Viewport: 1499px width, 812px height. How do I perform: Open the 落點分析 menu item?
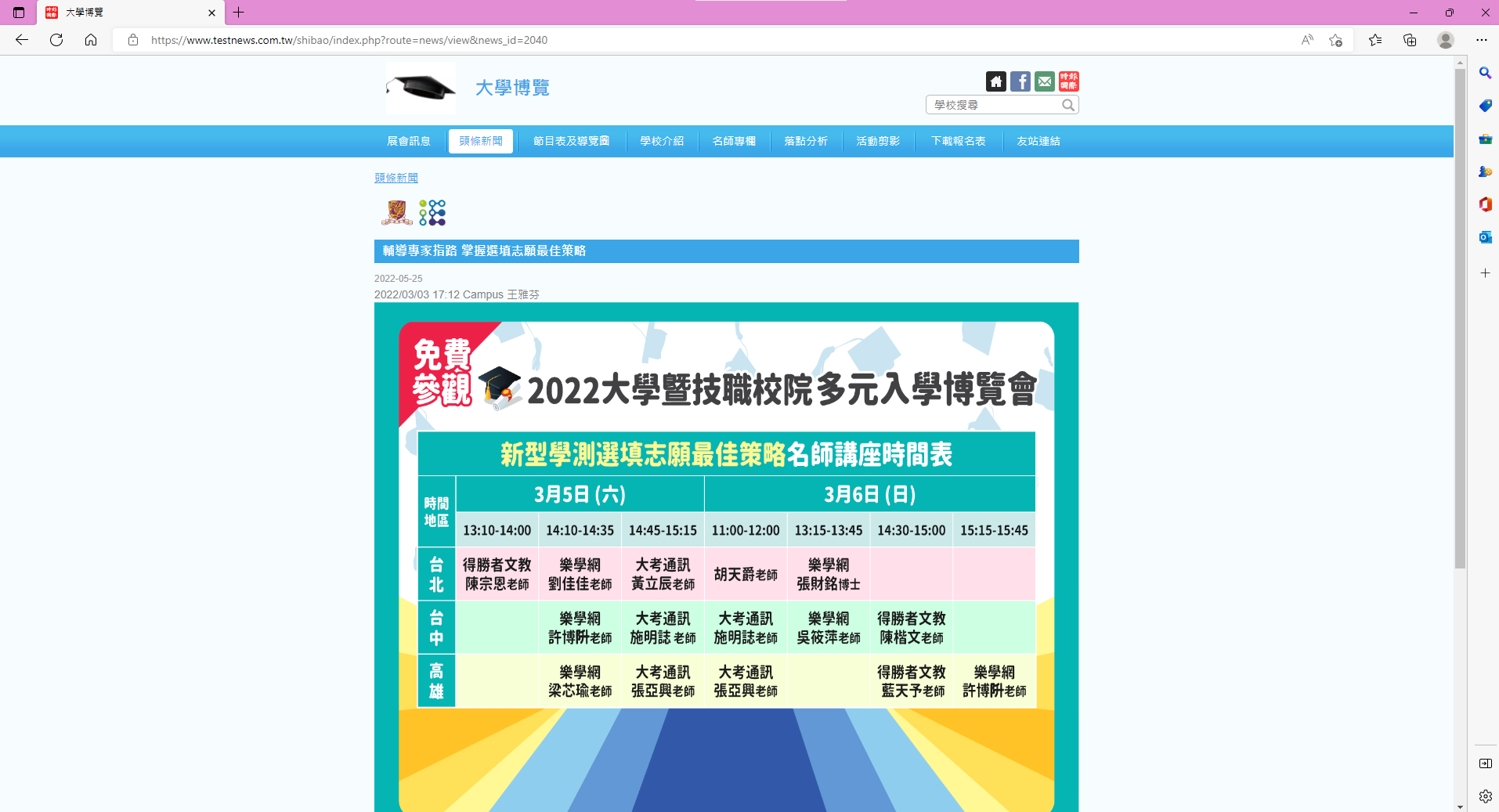[807, 141]
